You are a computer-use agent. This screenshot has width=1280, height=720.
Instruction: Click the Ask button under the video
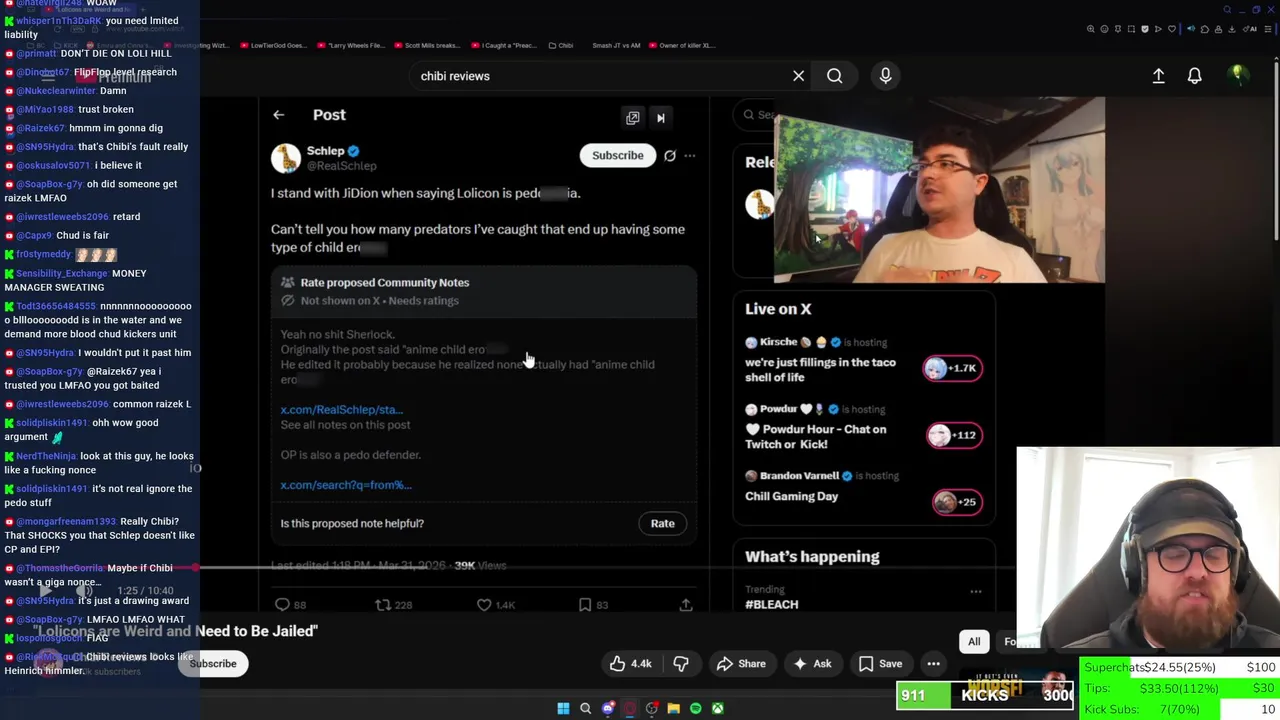[x=812, y=664]
